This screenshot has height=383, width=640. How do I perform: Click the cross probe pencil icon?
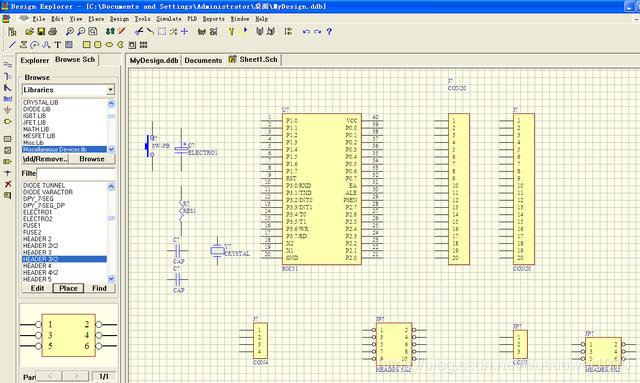[x=122, y=31]
